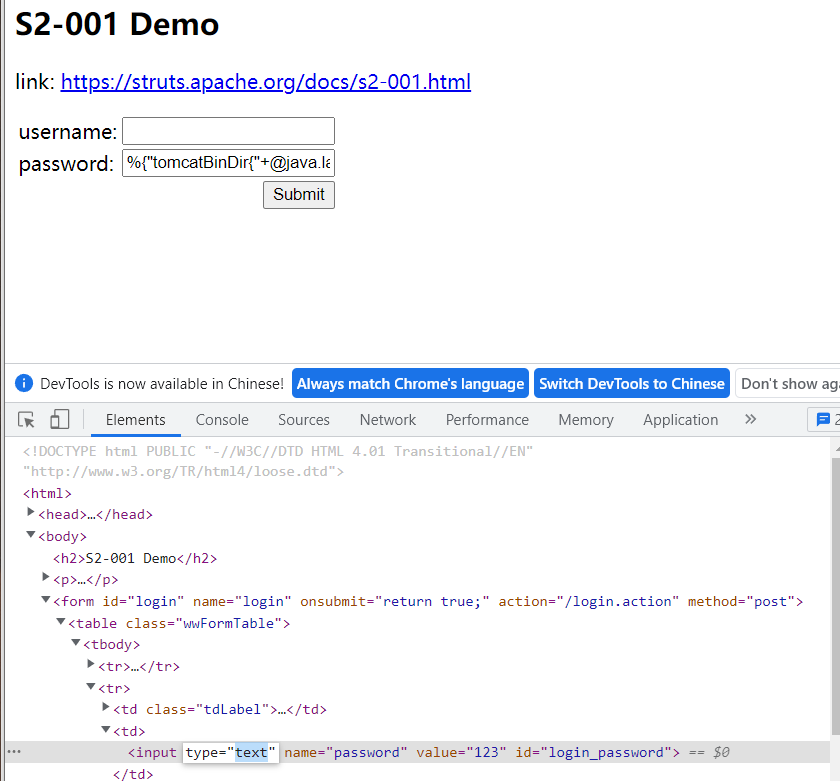840x781 pixels.
Task: Select the value="123" attribute
Action: tap(461, 753)
